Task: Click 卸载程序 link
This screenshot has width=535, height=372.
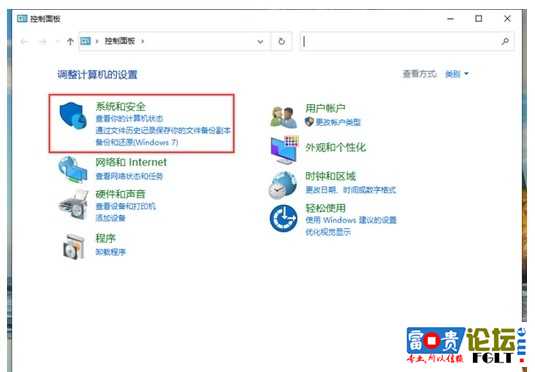Action: 111,252
